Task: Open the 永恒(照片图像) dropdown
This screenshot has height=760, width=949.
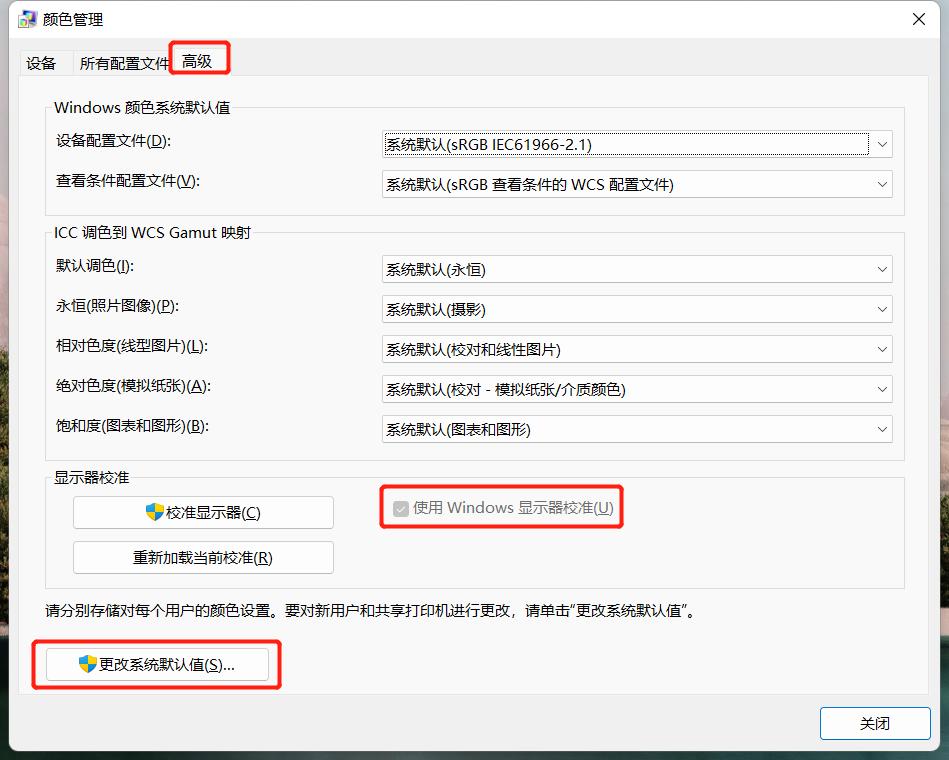Action: 881,308
